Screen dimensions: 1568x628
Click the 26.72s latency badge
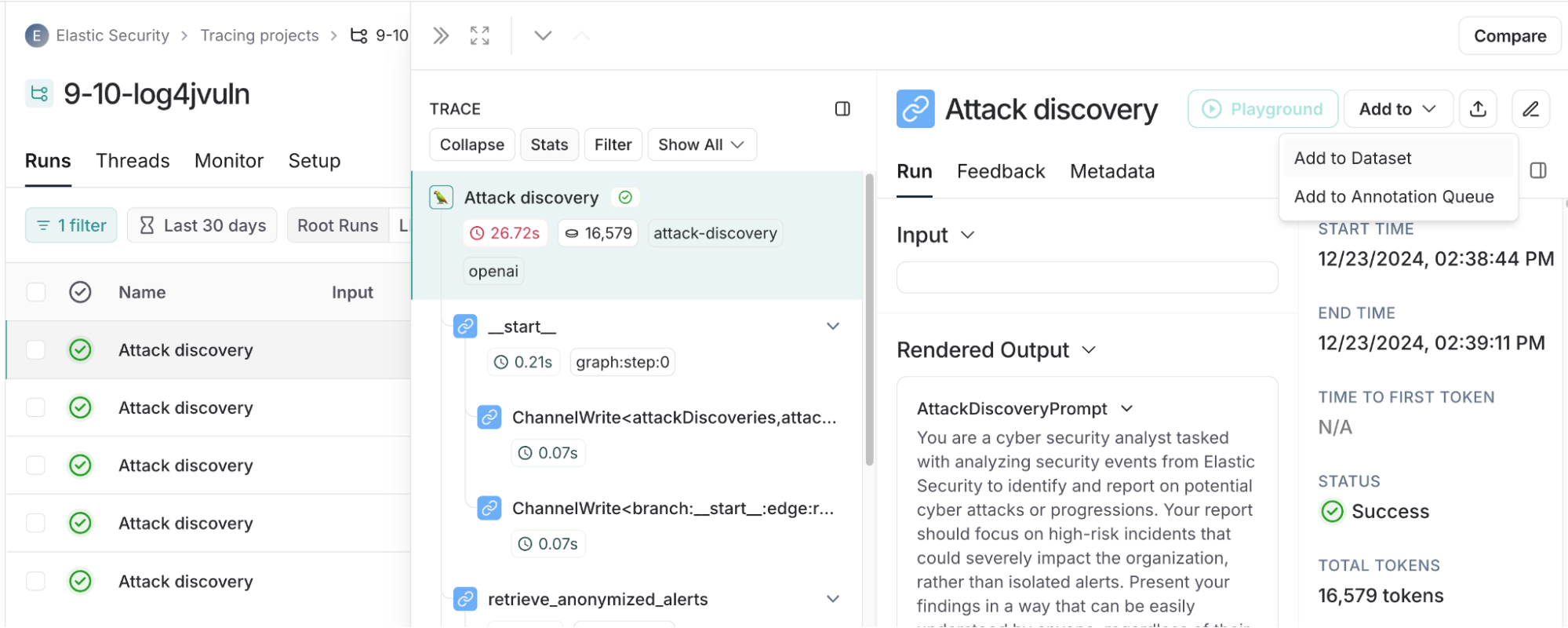point(504,233)
